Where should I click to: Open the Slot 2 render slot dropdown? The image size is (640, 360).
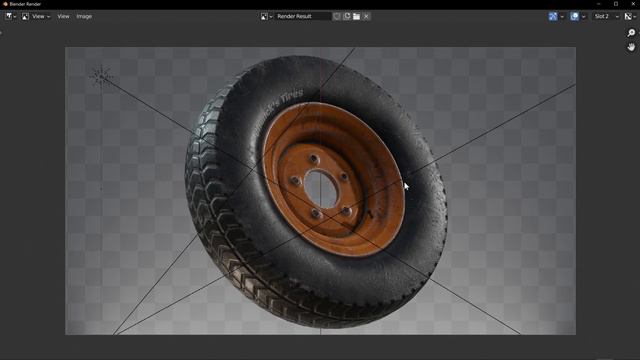pyautogui.click(x=606, y=16)
